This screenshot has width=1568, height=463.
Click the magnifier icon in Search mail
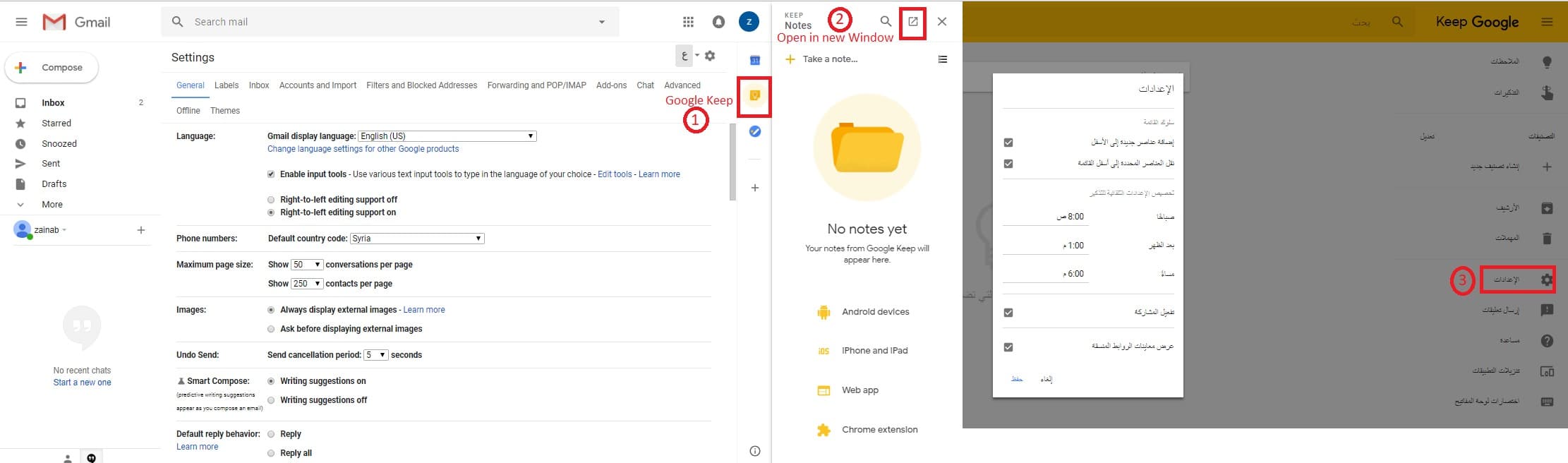(x=178, y=22)
